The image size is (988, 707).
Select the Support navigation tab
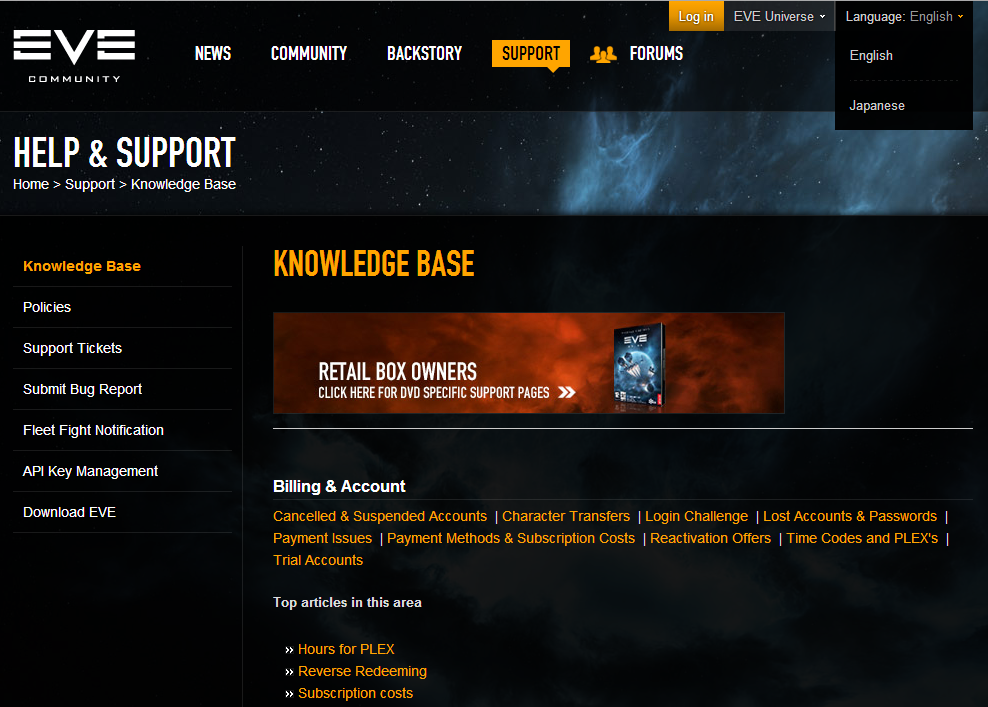530,54
